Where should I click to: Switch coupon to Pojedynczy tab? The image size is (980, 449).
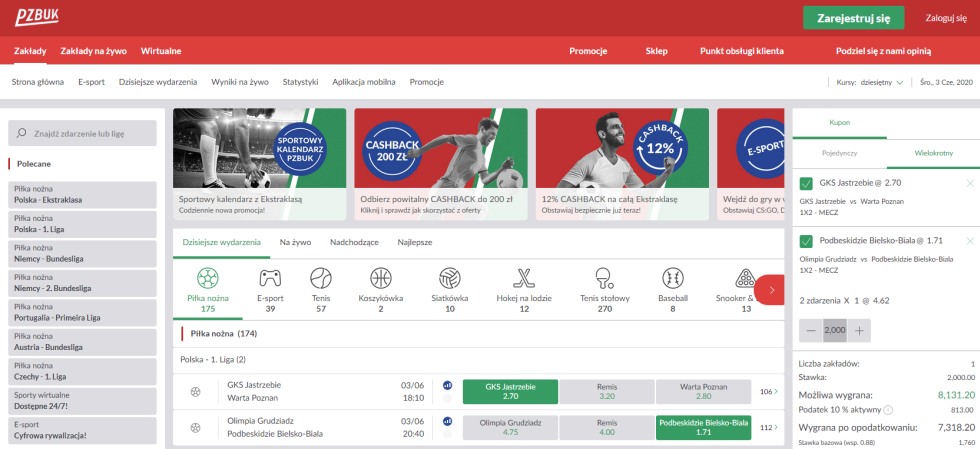(x=839, y=153)
